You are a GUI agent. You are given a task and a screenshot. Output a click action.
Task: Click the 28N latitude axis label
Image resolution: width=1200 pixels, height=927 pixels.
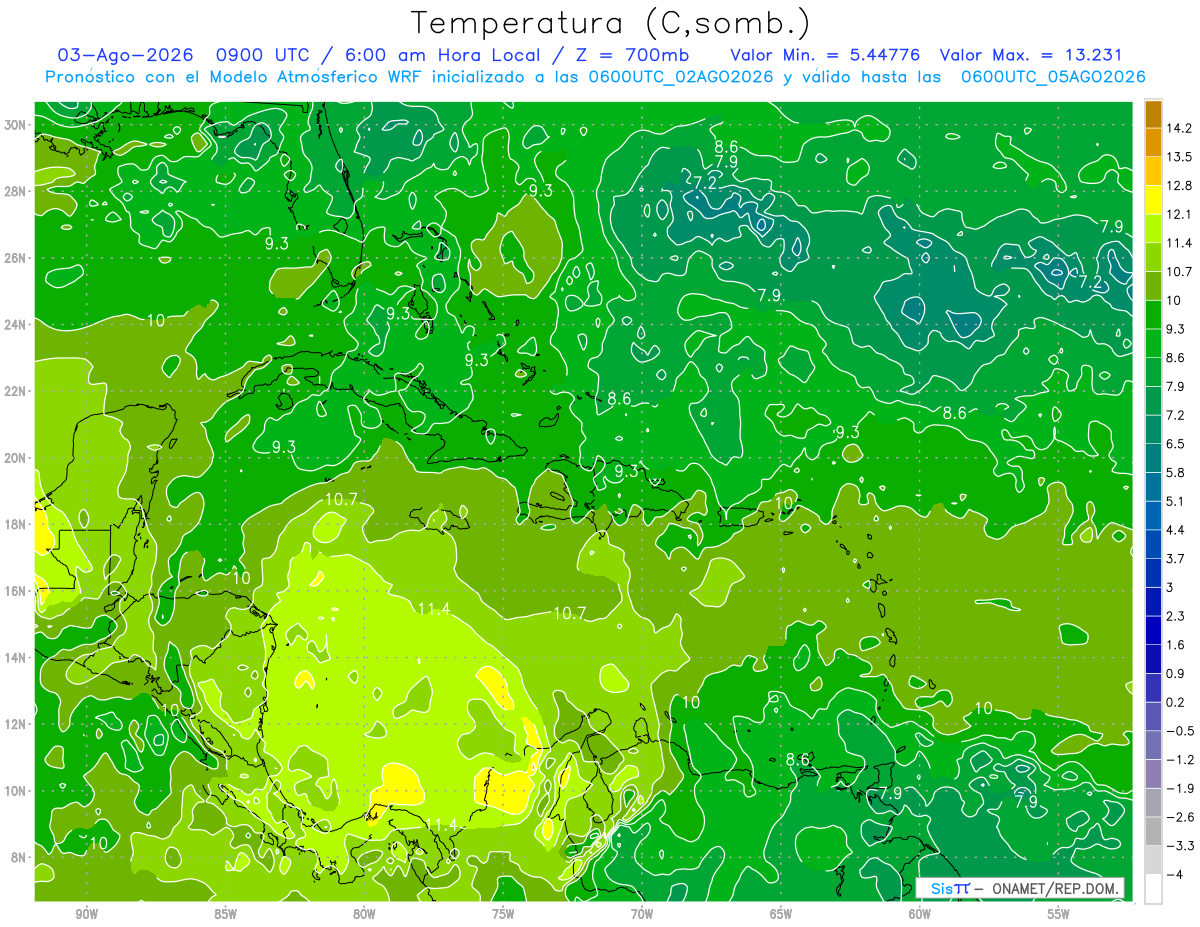tap(16, 191)
